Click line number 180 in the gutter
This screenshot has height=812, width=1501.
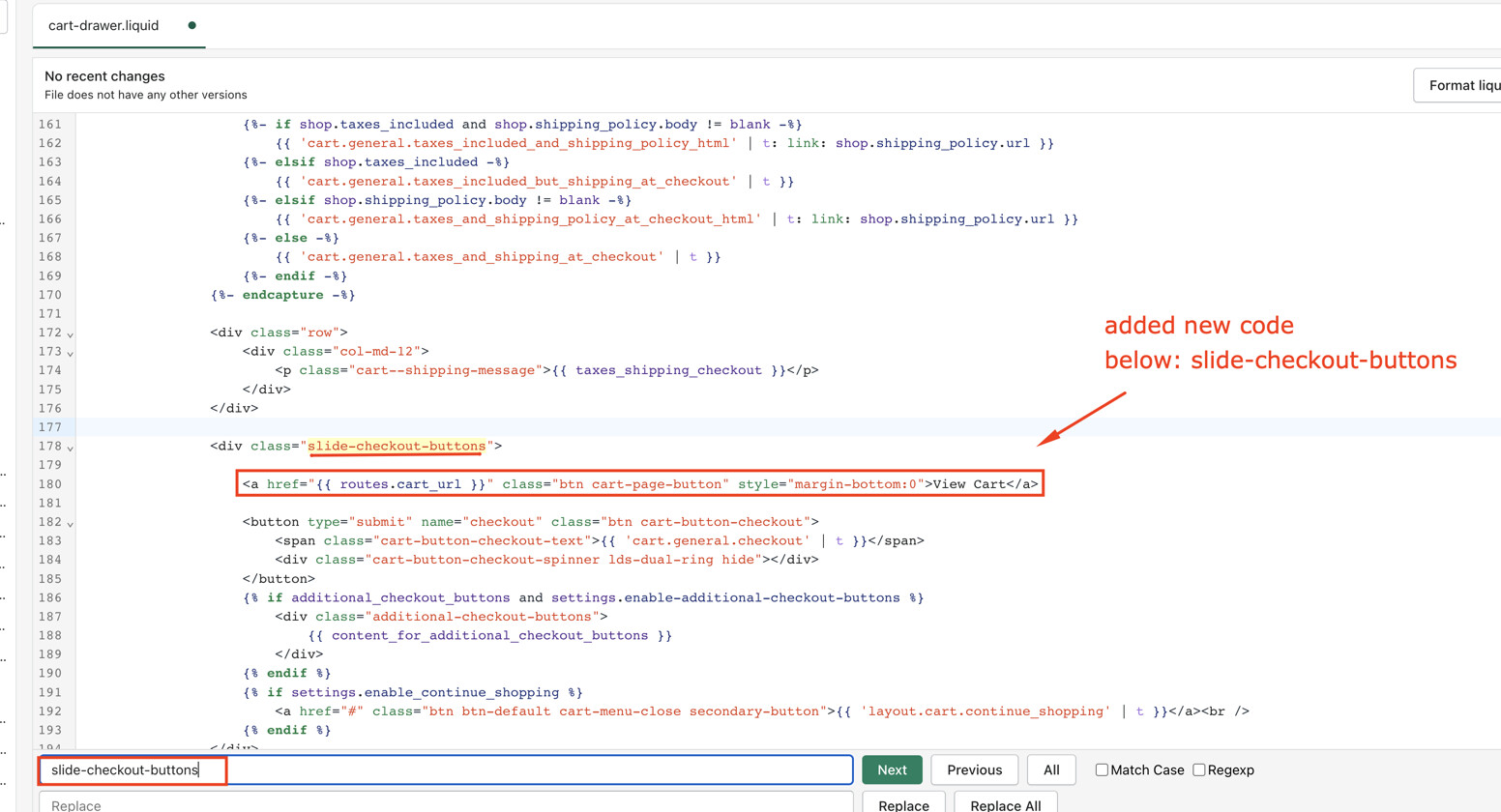[x=50, y=484]
